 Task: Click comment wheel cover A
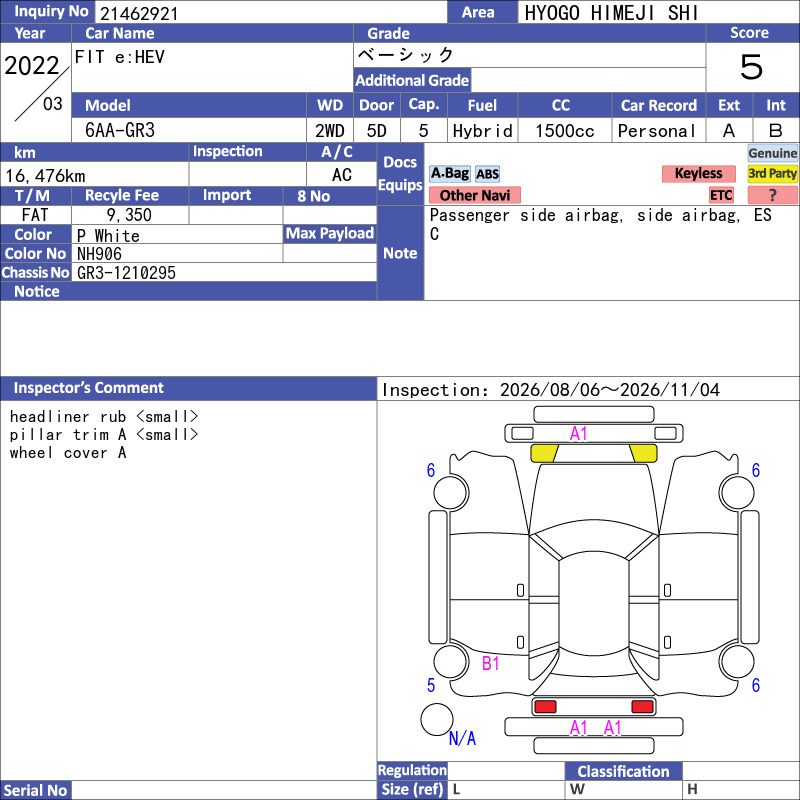point(68,453)
